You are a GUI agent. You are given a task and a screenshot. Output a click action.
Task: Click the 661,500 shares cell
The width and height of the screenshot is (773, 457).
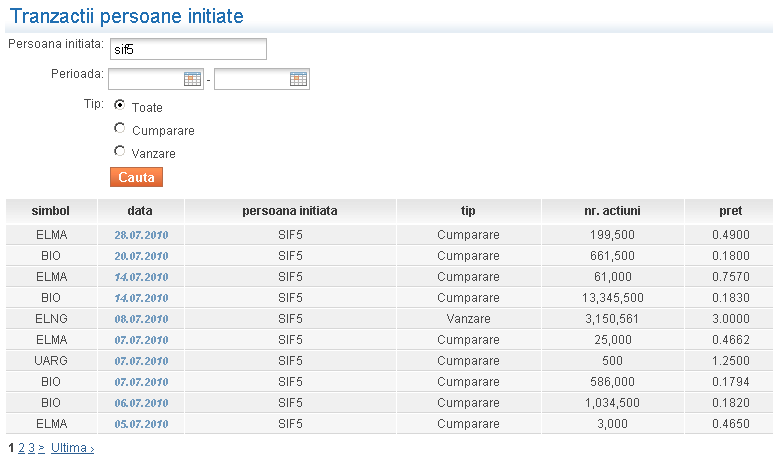(x=612, y=256)
